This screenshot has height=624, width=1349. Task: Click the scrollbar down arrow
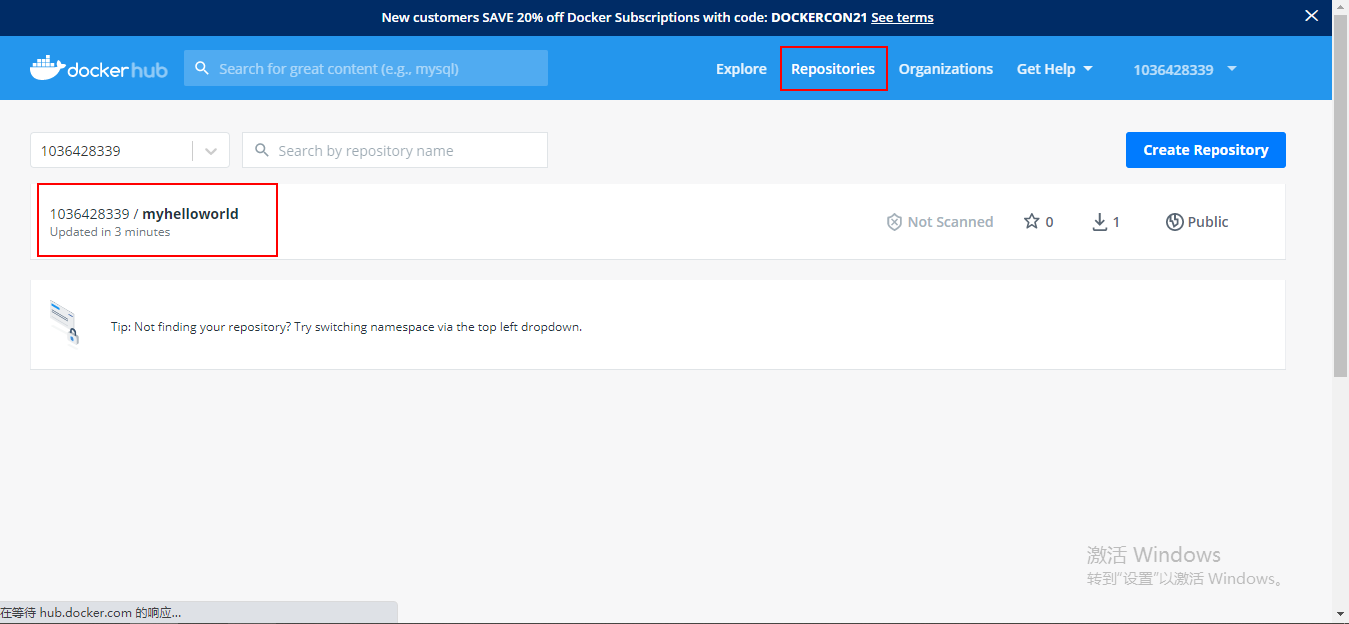point(1340,613)
